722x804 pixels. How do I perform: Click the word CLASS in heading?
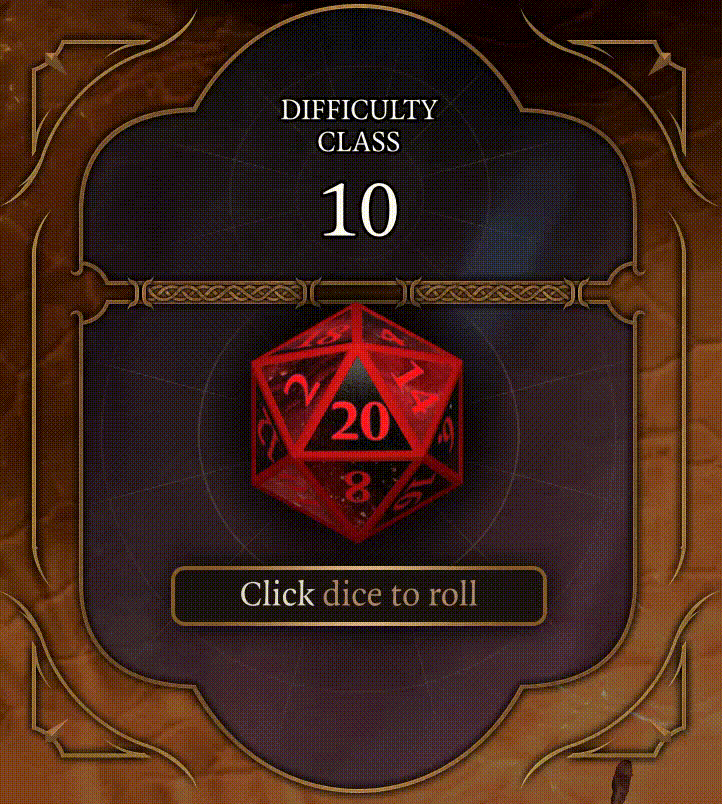(358, 142)
